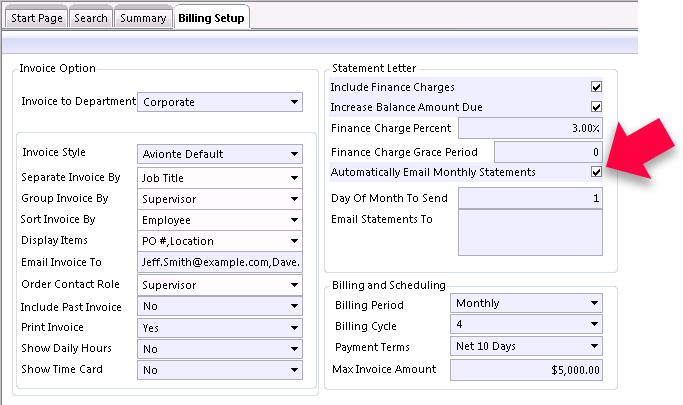Viewport: 683px width, 405px height.
Task: Open the Billing Period dropdown
Action: (x=526, y=303)
